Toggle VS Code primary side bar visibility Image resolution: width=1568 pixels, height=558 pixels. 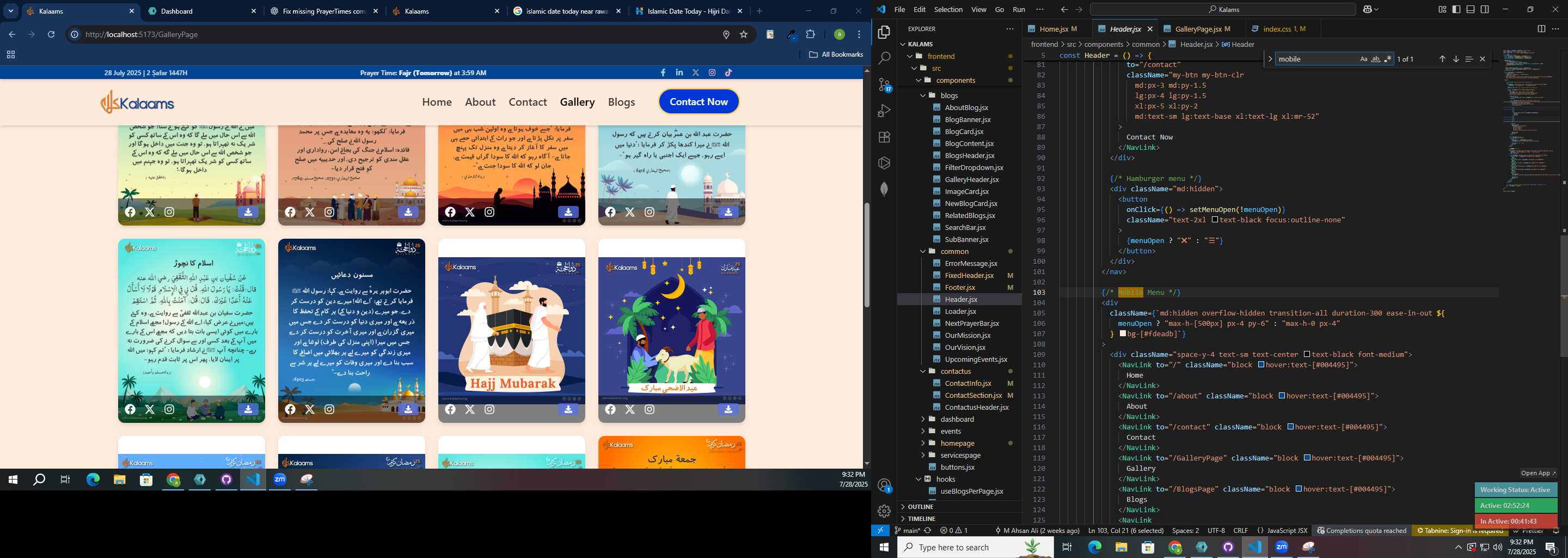coord(1456,10)
